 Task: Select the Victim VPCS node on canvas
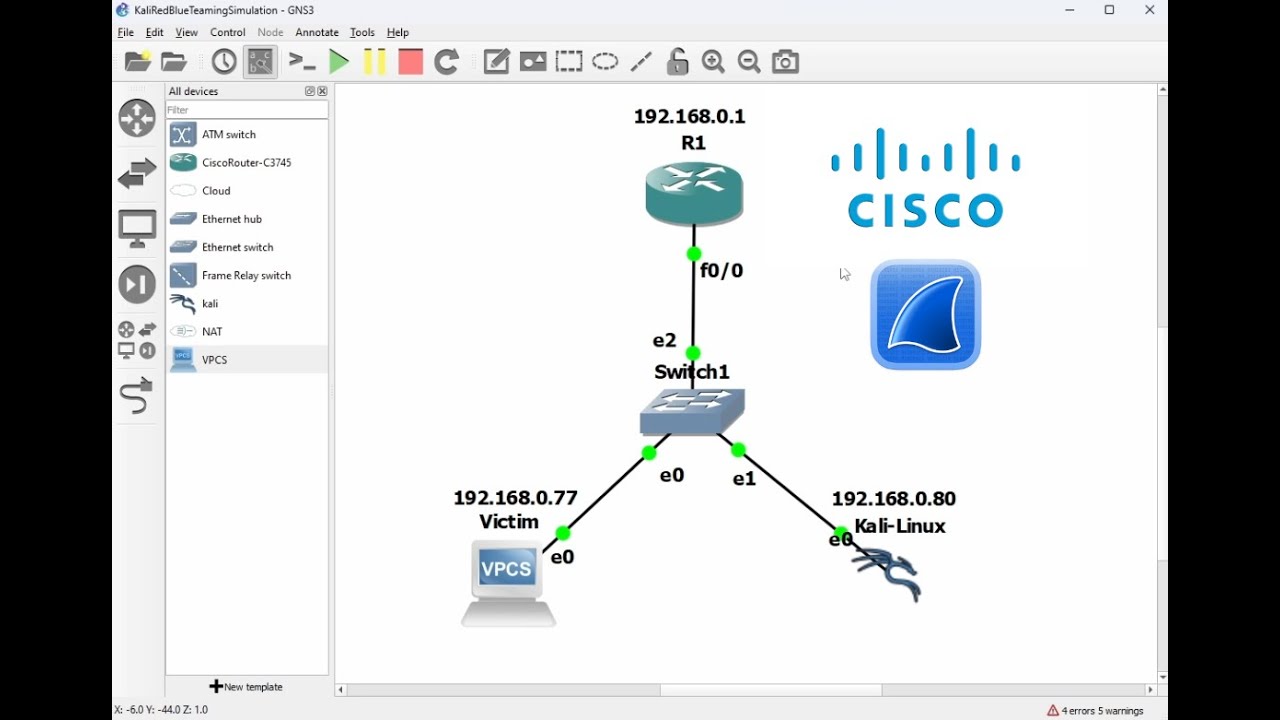click(x=508, y=584)
